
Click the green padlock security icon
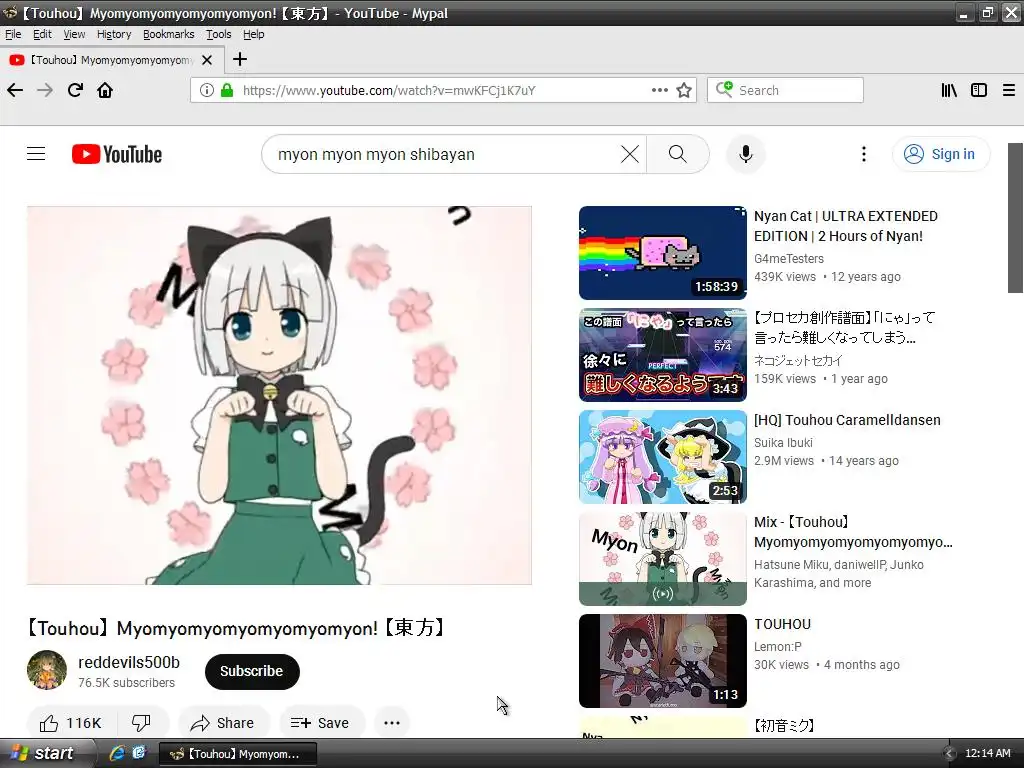coord(227,90)
